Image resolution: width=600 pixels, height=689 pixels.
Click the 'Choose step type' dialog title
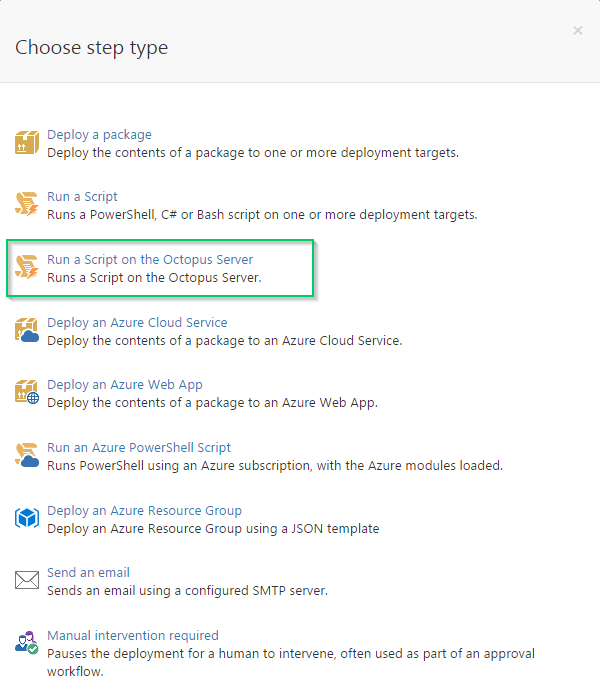pos(91,47)
